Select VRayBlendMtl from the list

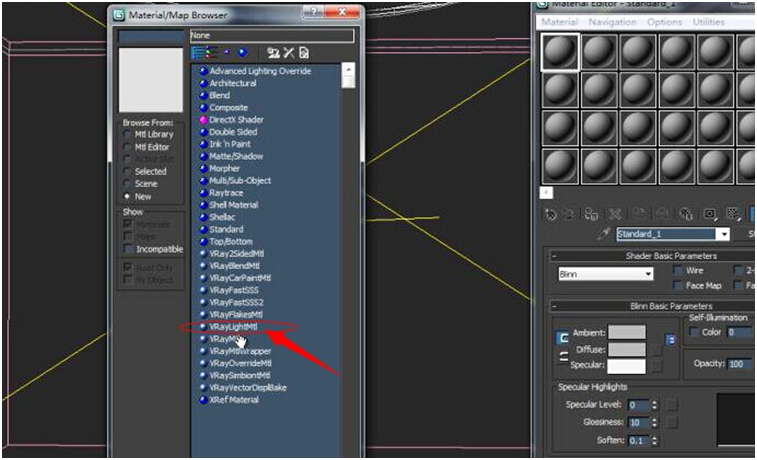pyautogui.click(x=234, y=266)
